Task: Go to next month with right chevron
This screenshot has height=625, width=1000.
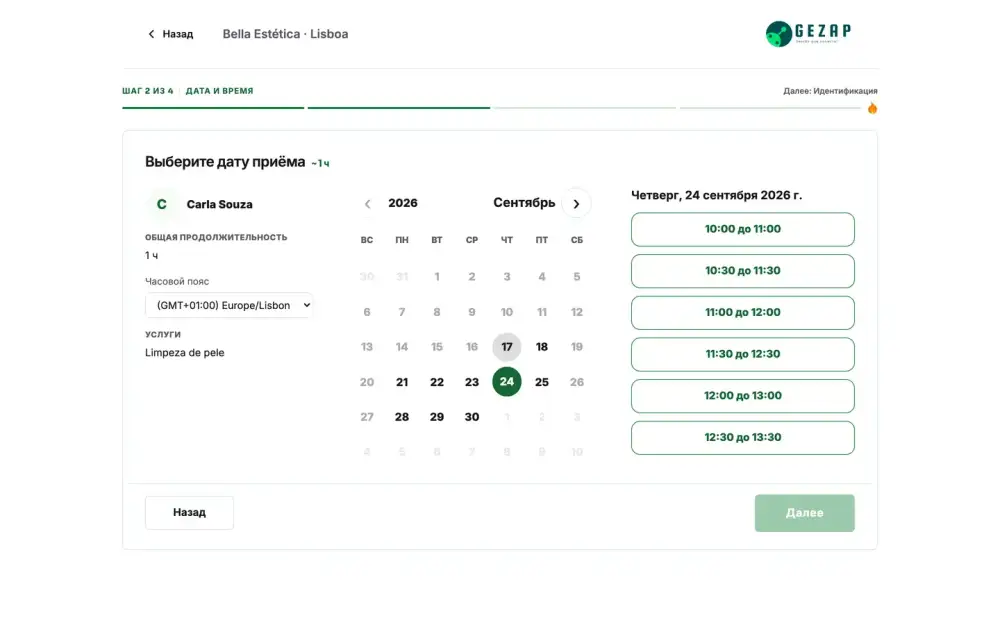Action: [576, 204]
